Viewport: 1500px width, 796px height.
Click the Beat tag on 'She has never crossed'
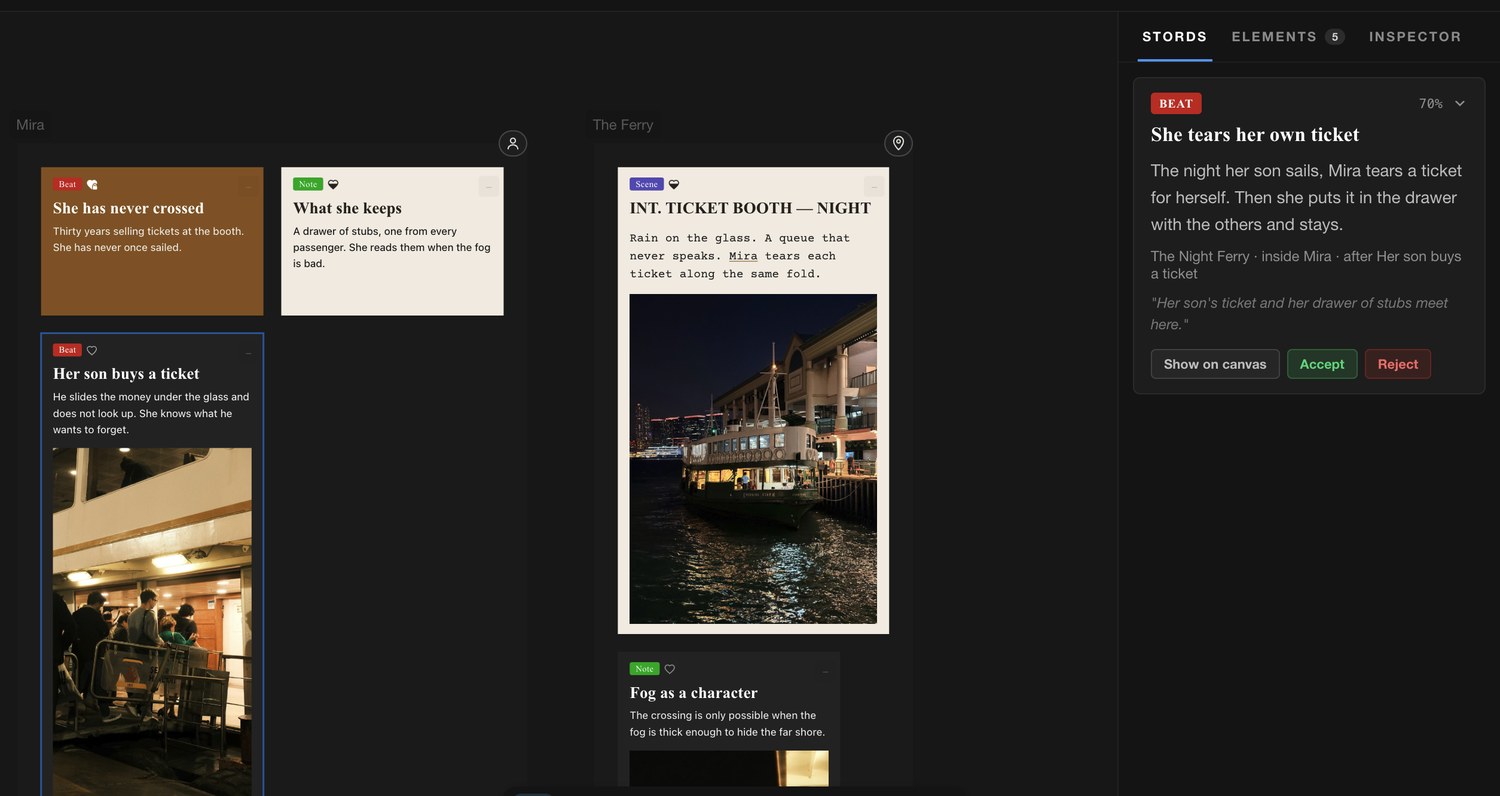(67, 184)
